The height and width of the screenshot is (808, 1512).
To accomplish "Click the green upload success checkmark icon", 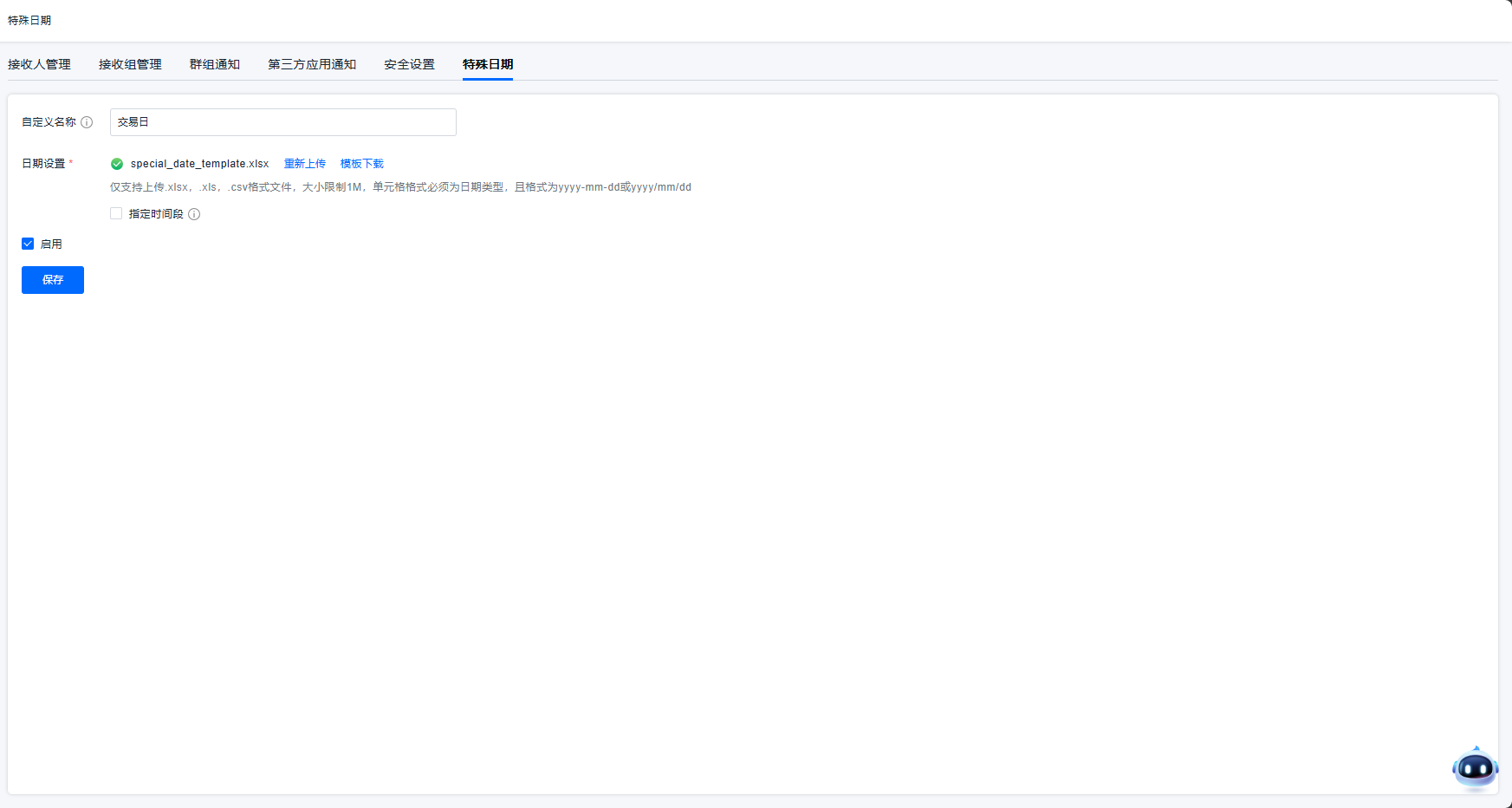I will [x=117, y=164].
